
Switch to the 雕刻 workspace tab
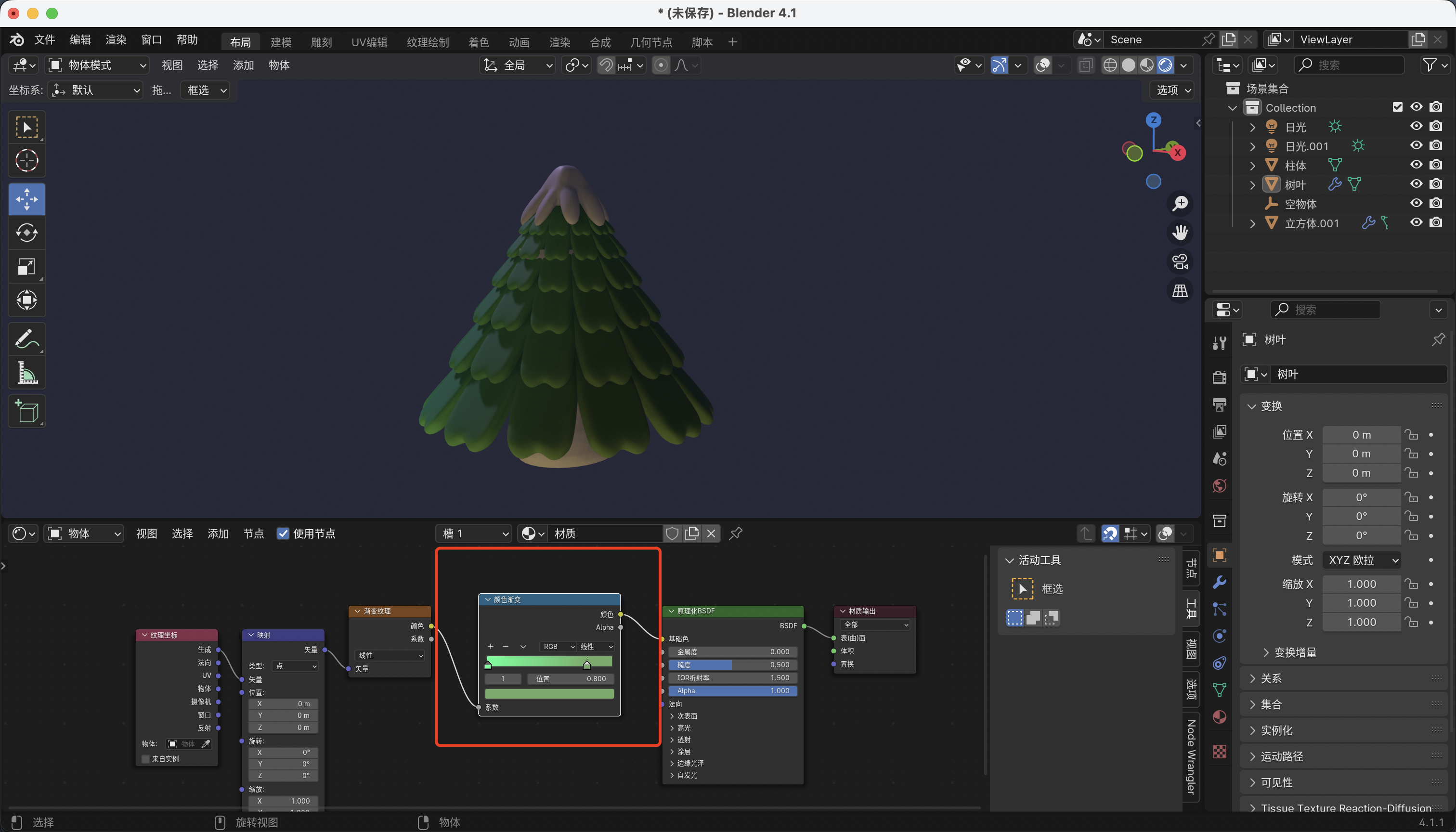(x=321, y=42)
